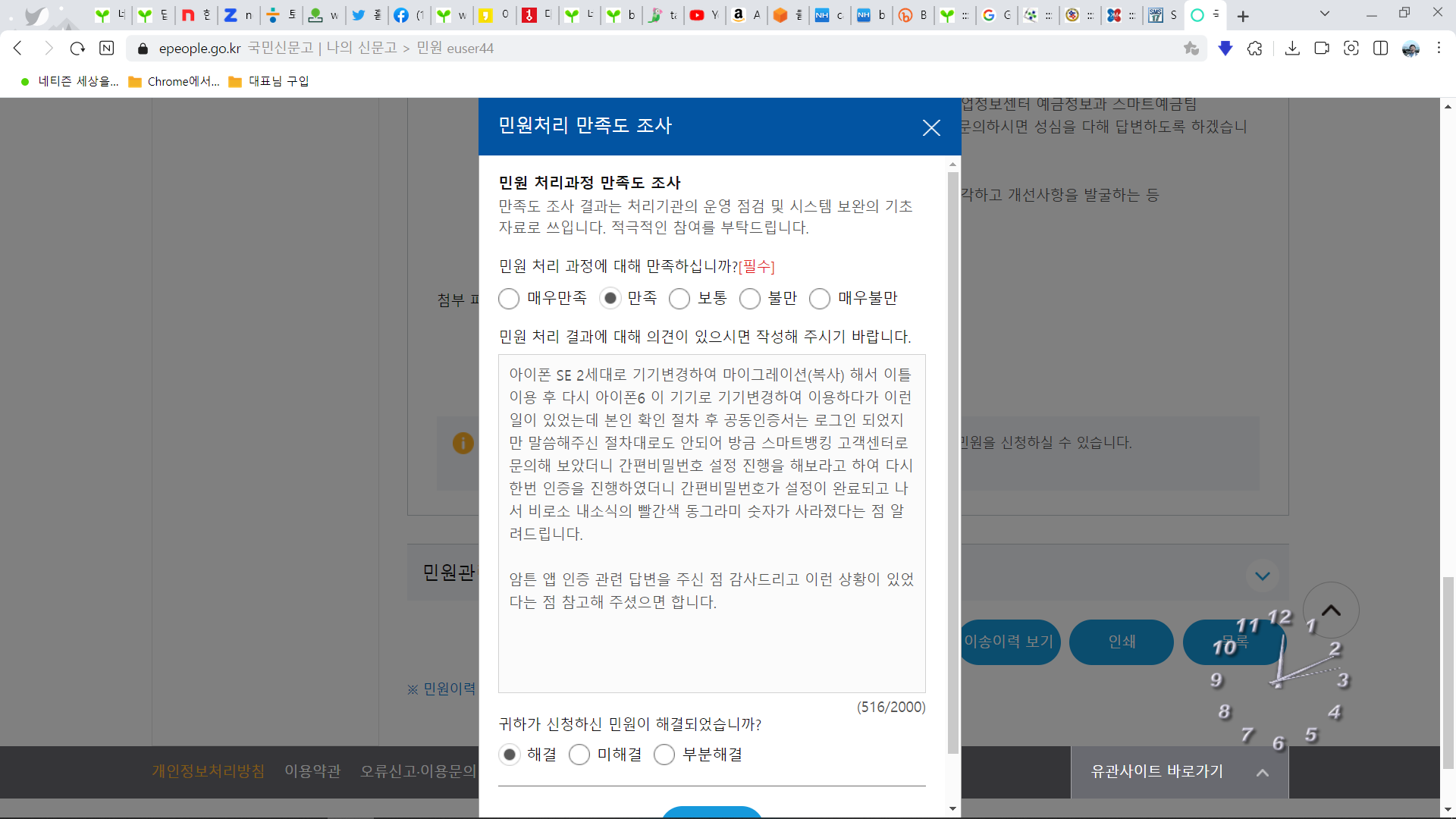Click inside the opinion text area

[x=711, y=523]
